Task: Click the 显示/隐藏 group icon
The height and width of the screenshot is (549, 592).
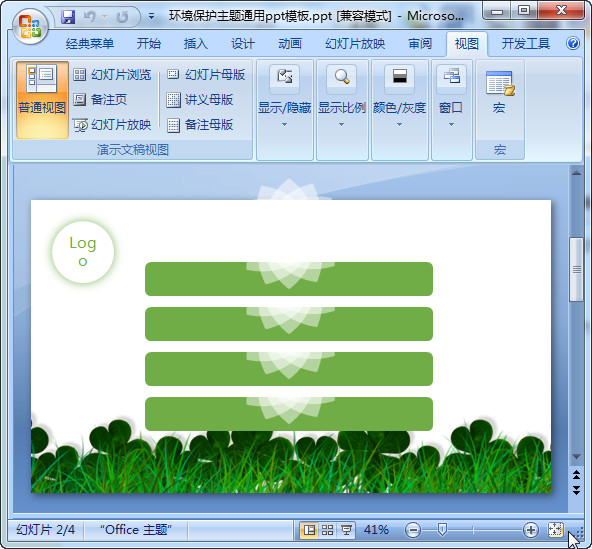Action: coord(285,78)
